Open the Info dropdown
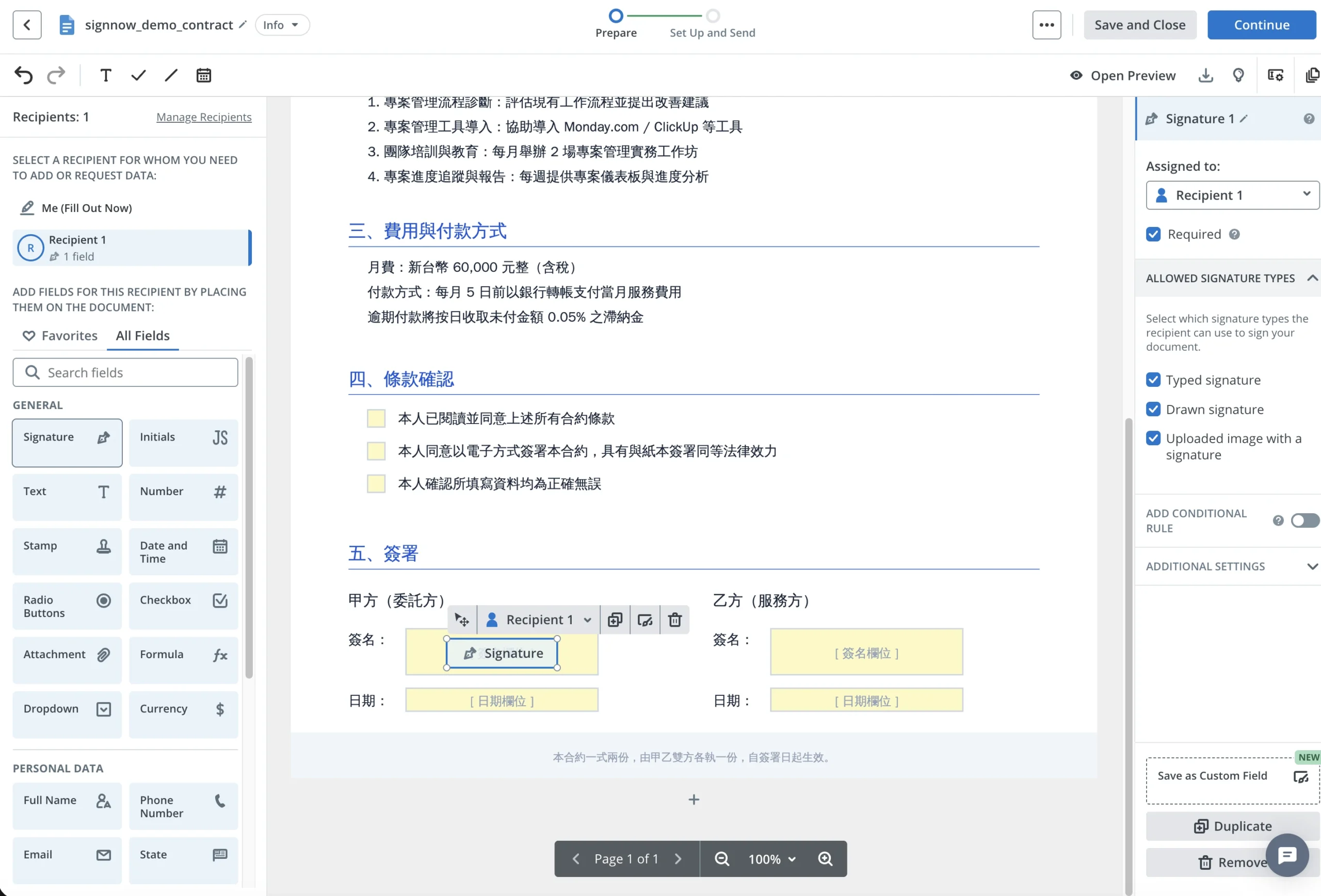Screen dimensions: 1321x896 point(282,24)
